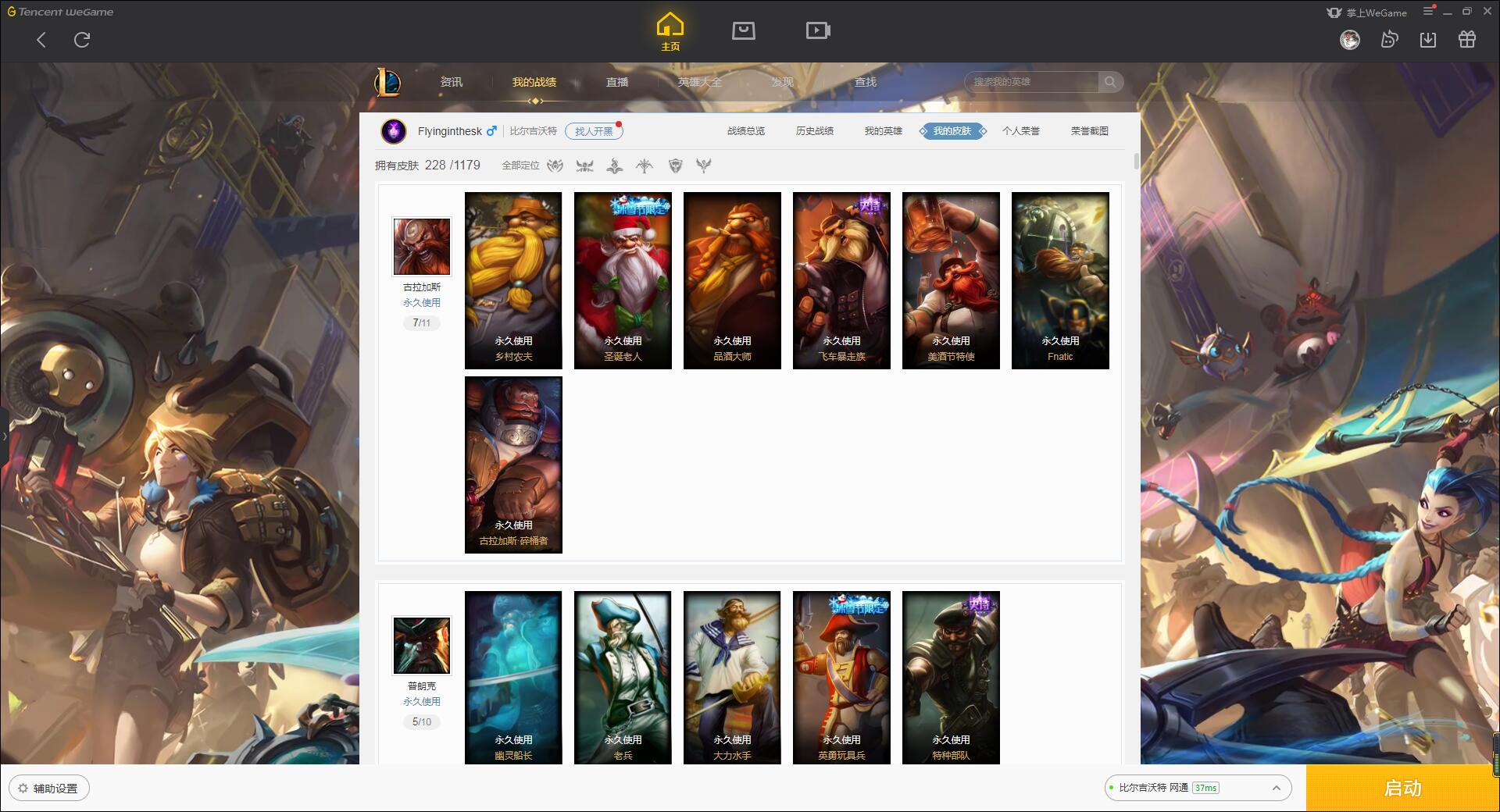Expand the left side panel arrow
The image size is (1500, 812).
(x=4, y=436)
